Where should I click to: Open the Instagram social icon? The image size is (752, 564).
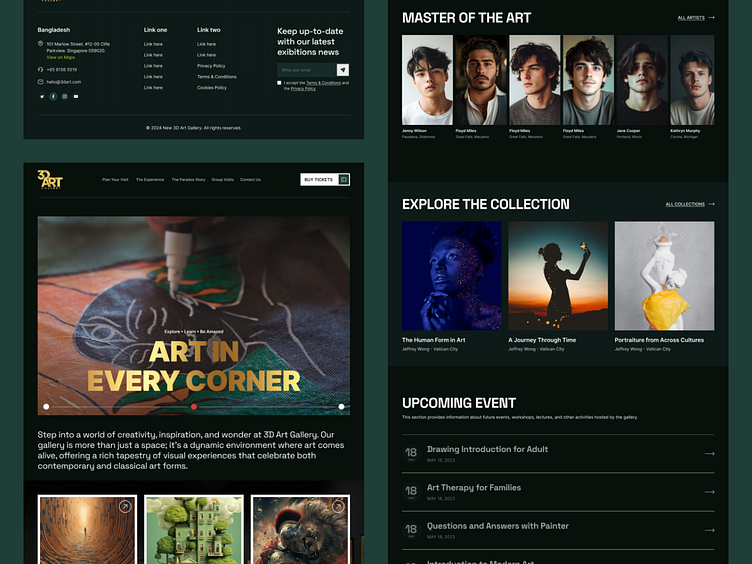65,96
